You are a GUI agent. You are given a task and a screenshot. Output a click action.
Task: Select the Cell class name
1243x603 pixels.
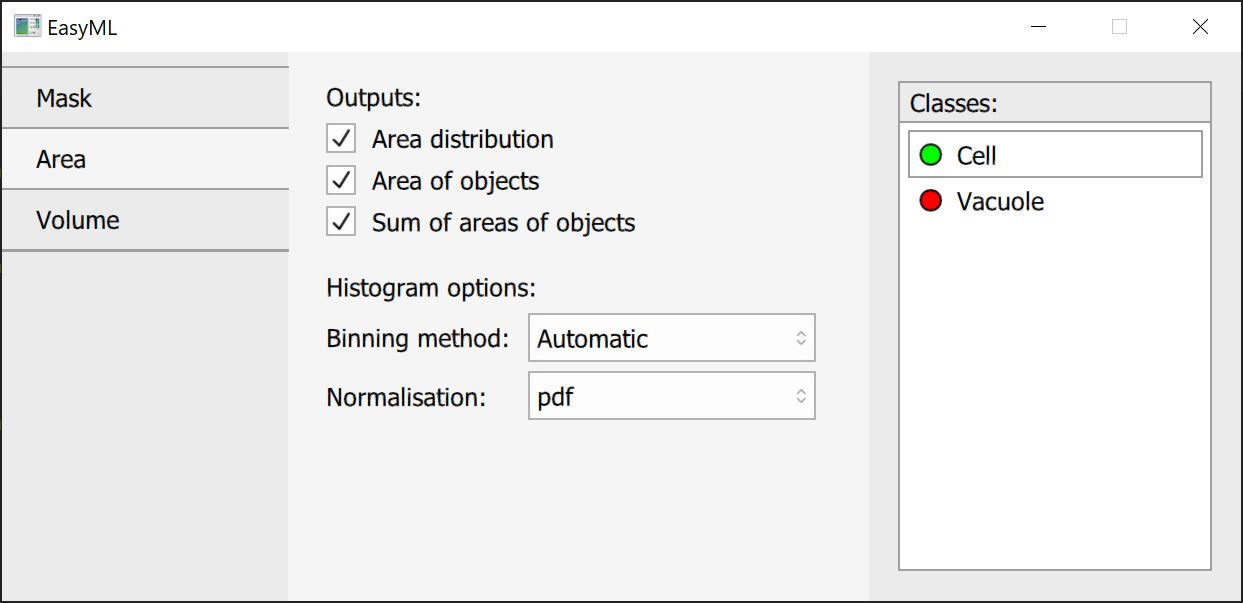[977, 156]
